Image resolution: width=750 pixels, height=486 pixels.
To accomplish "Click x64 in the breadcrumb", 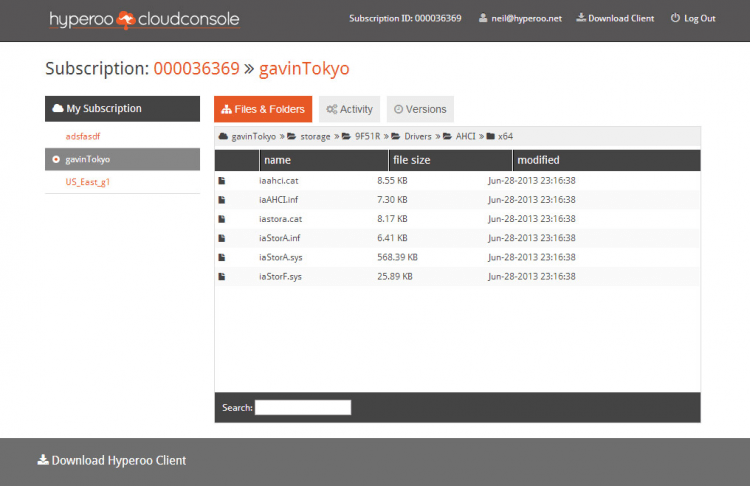I will click(x=505, y=136).
